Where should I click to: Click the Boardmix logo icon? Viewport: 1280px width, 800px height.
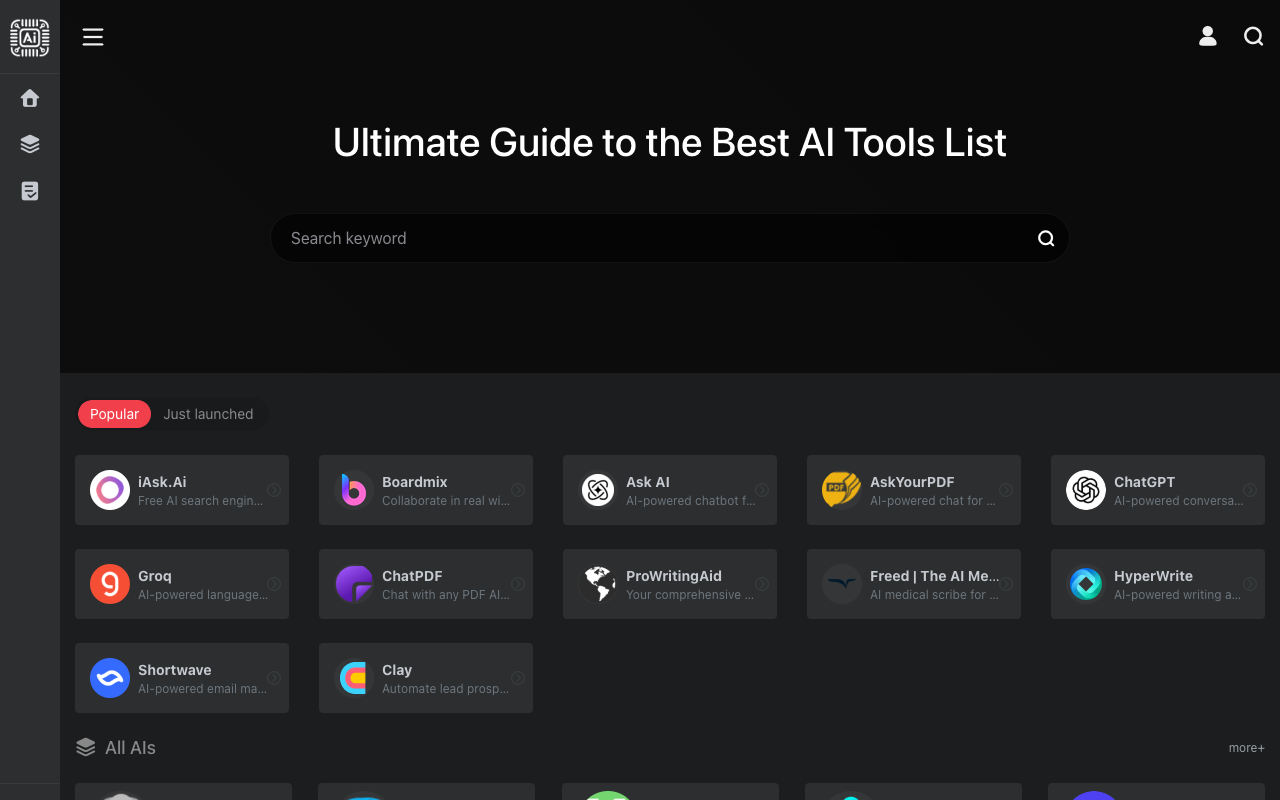(354, 490)
